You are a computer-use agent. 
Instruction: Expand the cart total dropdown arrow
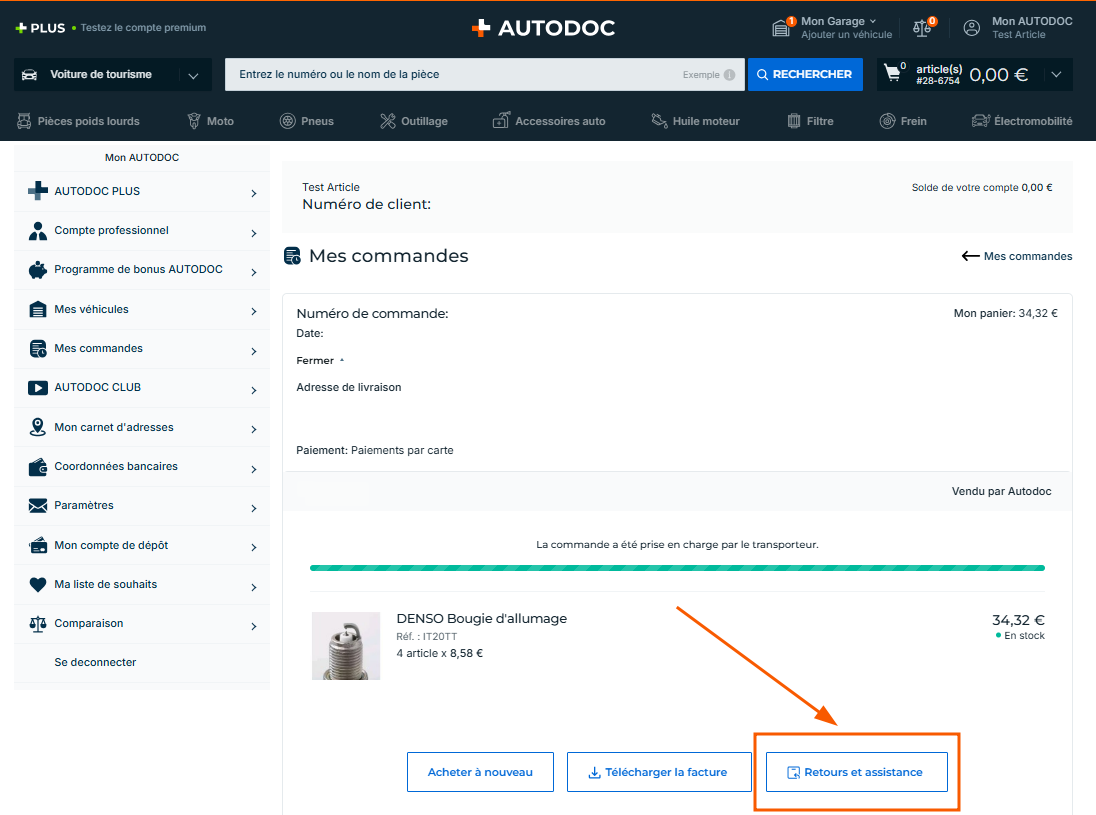(x=1056, y=75)
